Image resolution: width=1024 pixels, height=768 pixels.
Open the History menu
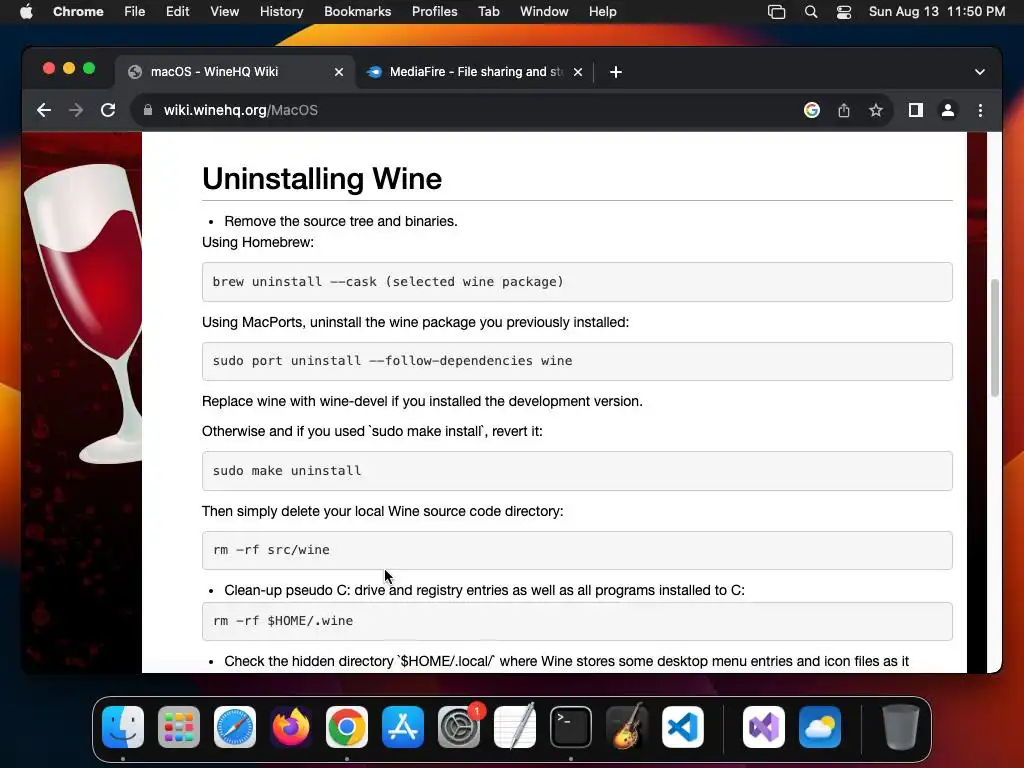pyautogui.click(x=281, y=12)
